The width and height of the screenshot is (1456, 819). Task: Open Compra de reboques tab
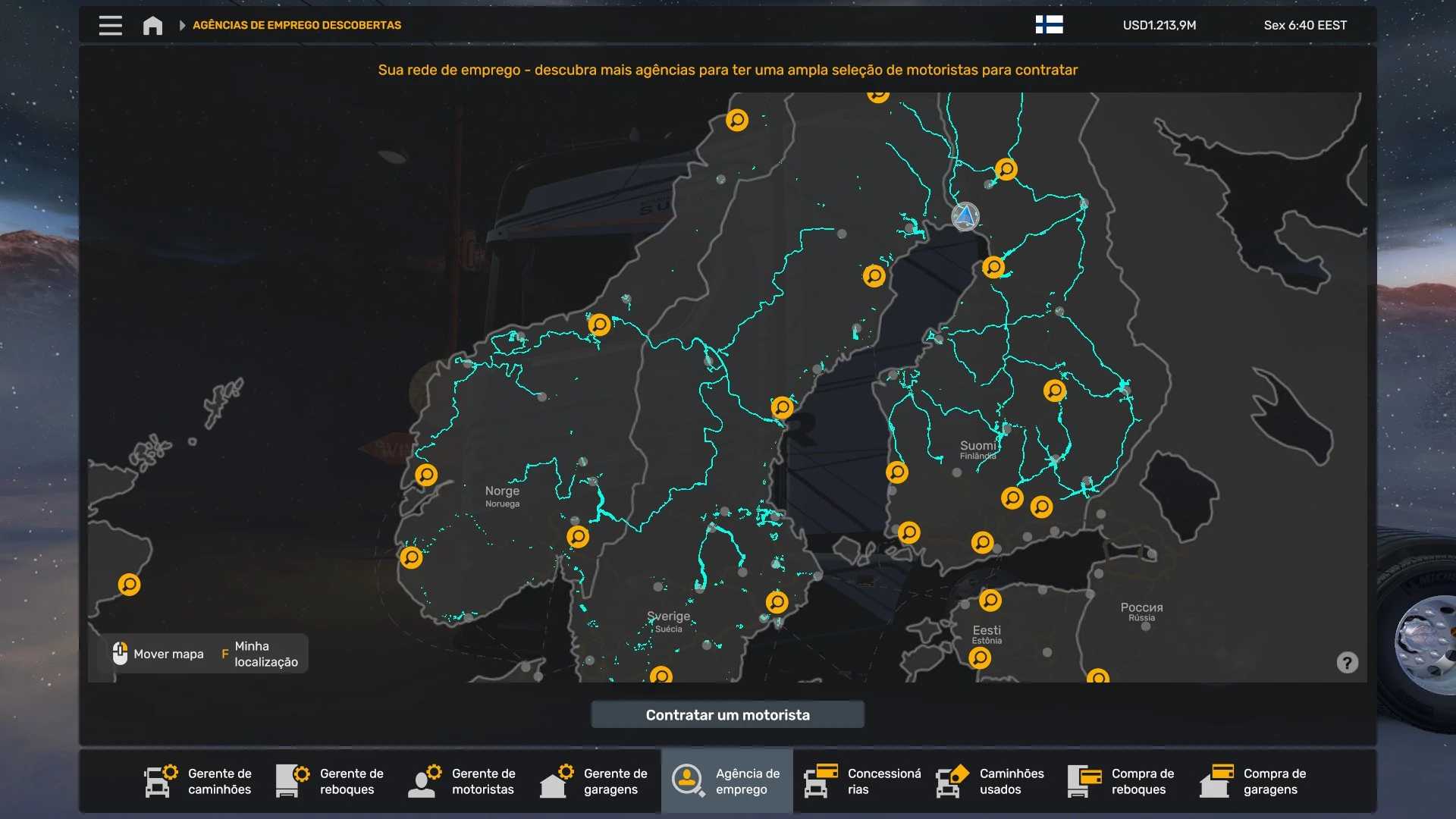coord(1122,781)
